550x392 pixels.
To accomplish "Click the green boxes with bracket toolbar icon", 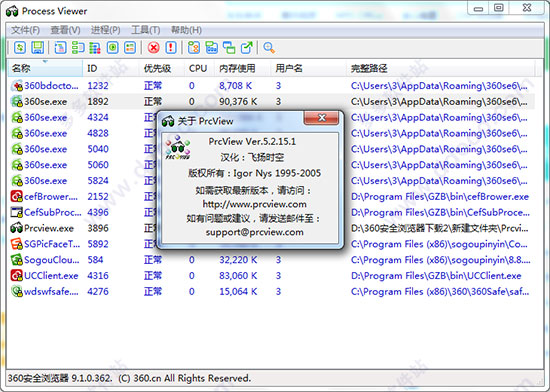I will pyautogui.click(x=78, y=47).
